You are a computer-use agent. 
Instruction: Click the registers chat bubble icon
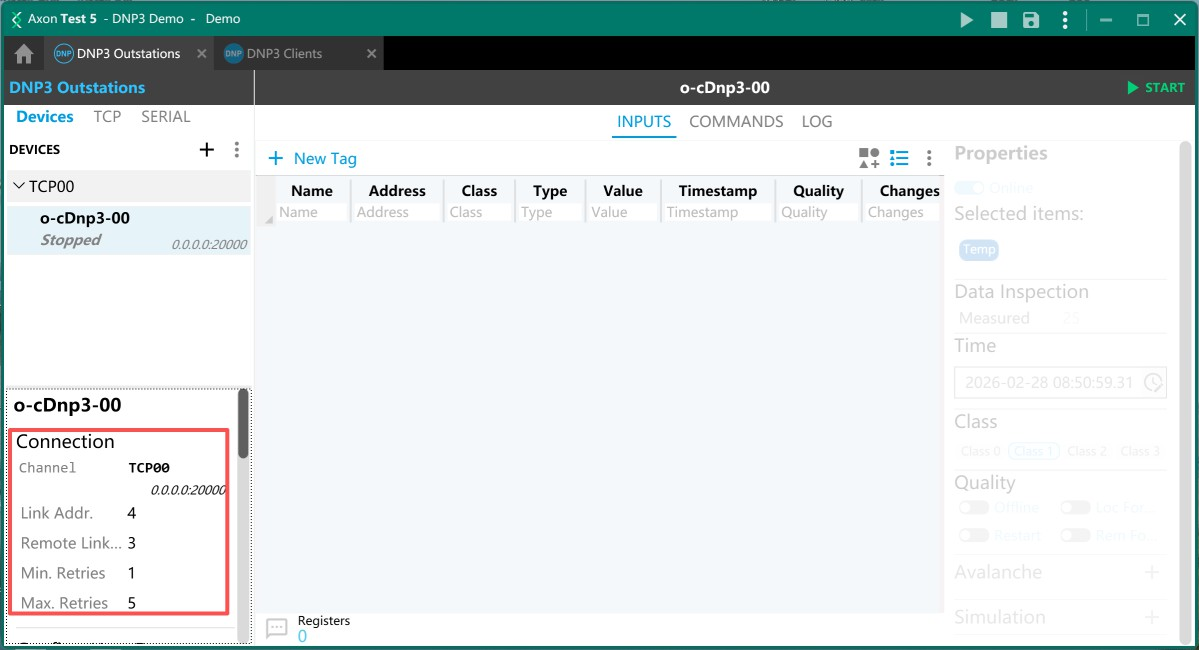click(277, 628)
